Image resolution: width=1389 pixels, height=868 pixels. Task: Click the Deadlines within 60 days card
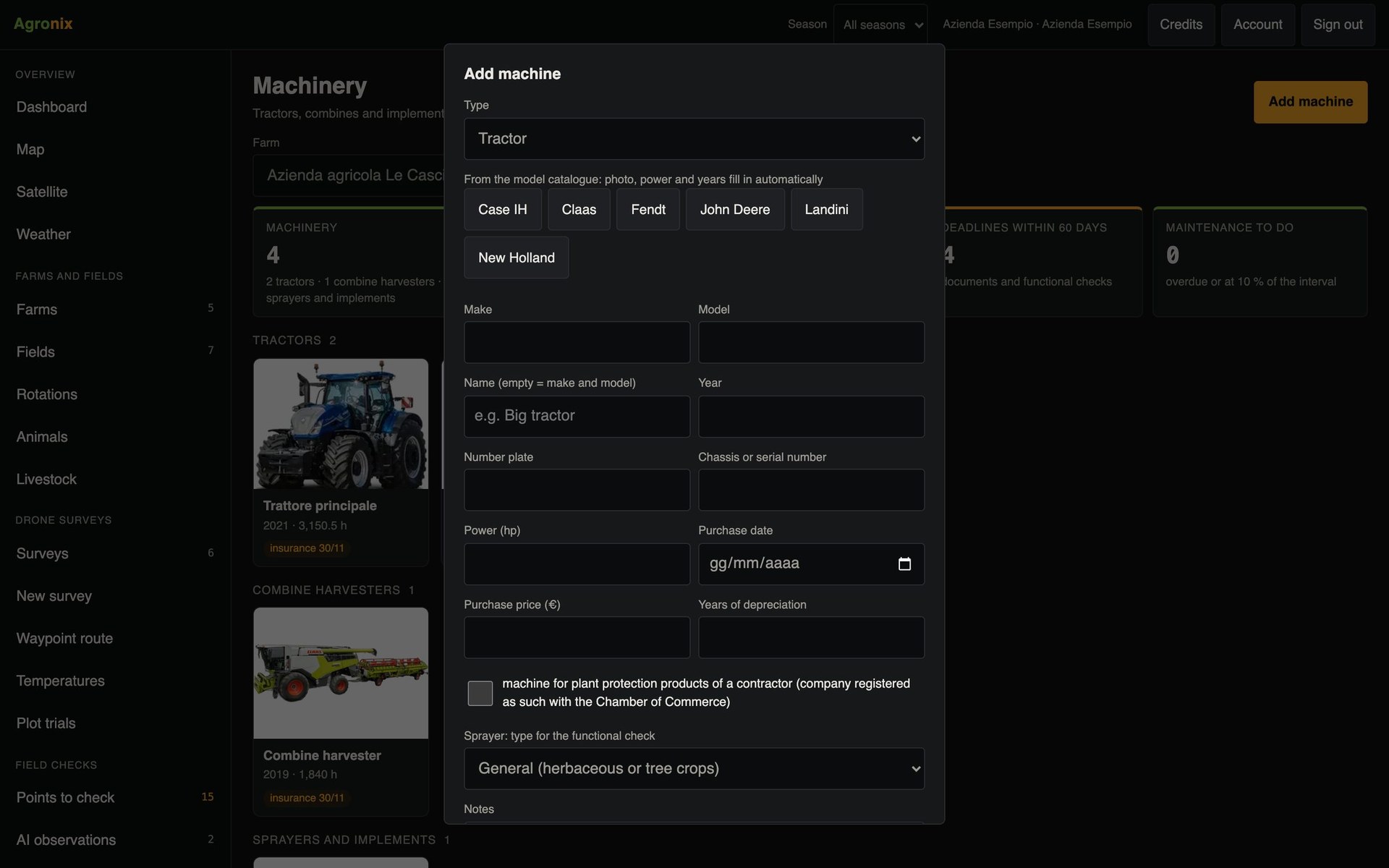(1043, 262)
